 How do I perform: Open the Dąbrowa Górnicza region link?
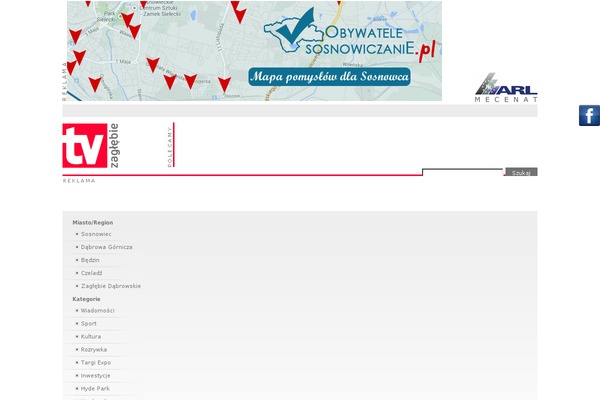pyautogui.click(x=106, y=247)
